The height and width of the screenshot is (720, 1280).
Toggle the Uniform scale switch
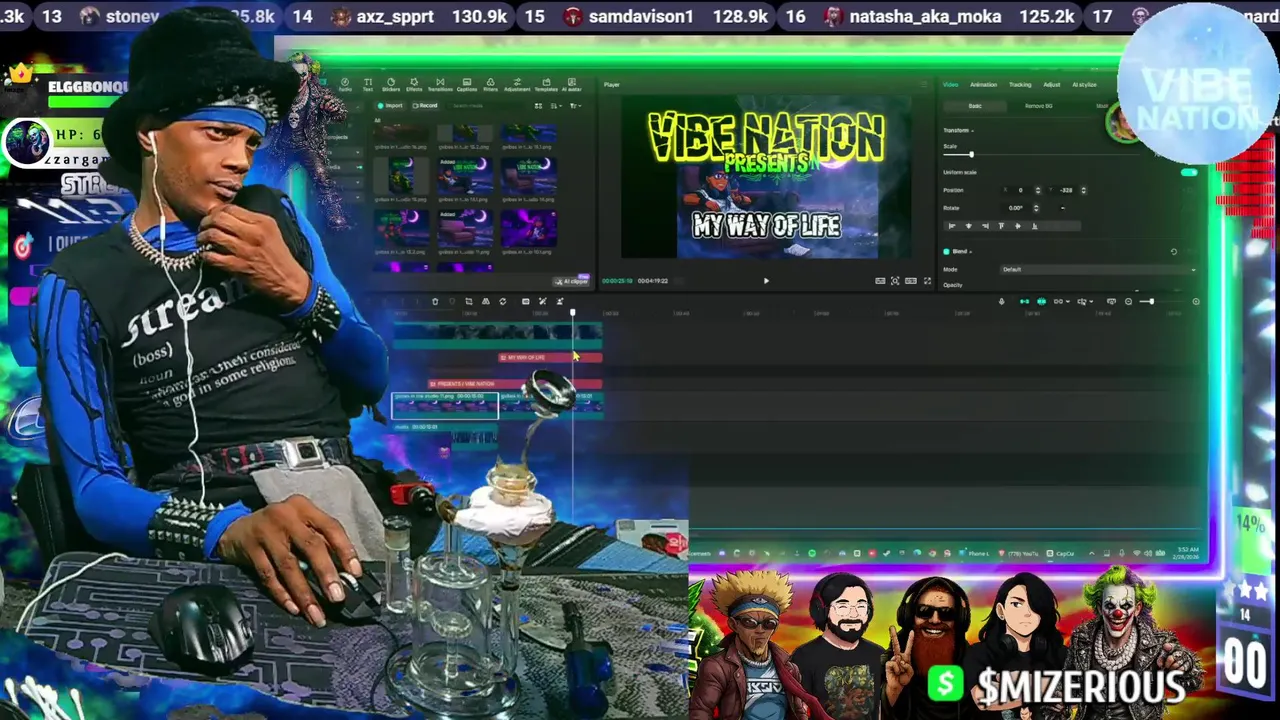pos(1189,172)
